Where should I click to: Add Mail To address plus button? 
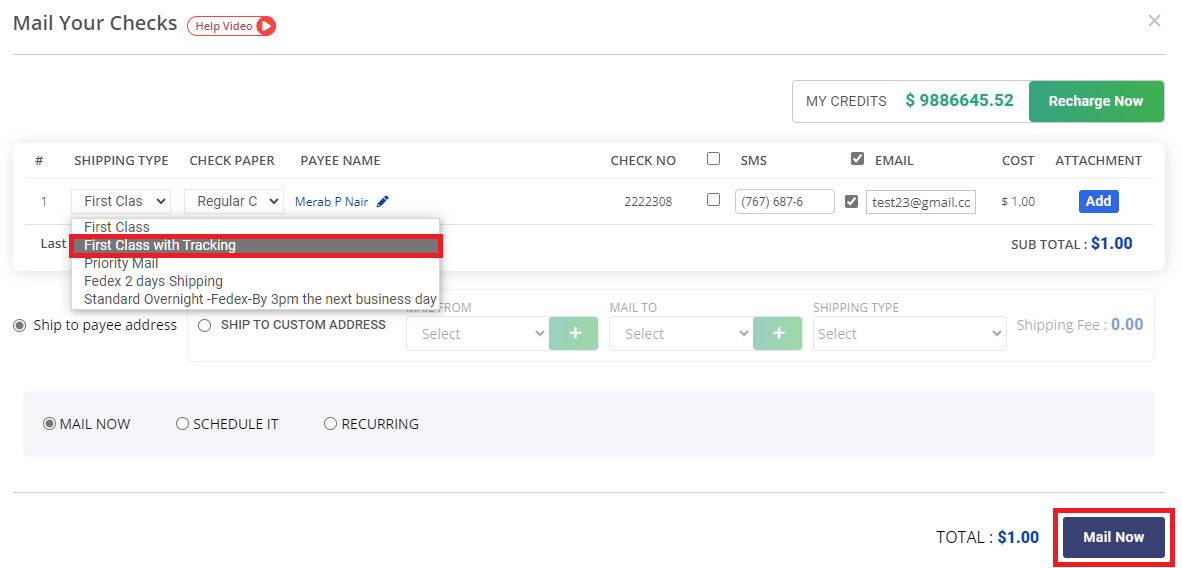point(777,333)
